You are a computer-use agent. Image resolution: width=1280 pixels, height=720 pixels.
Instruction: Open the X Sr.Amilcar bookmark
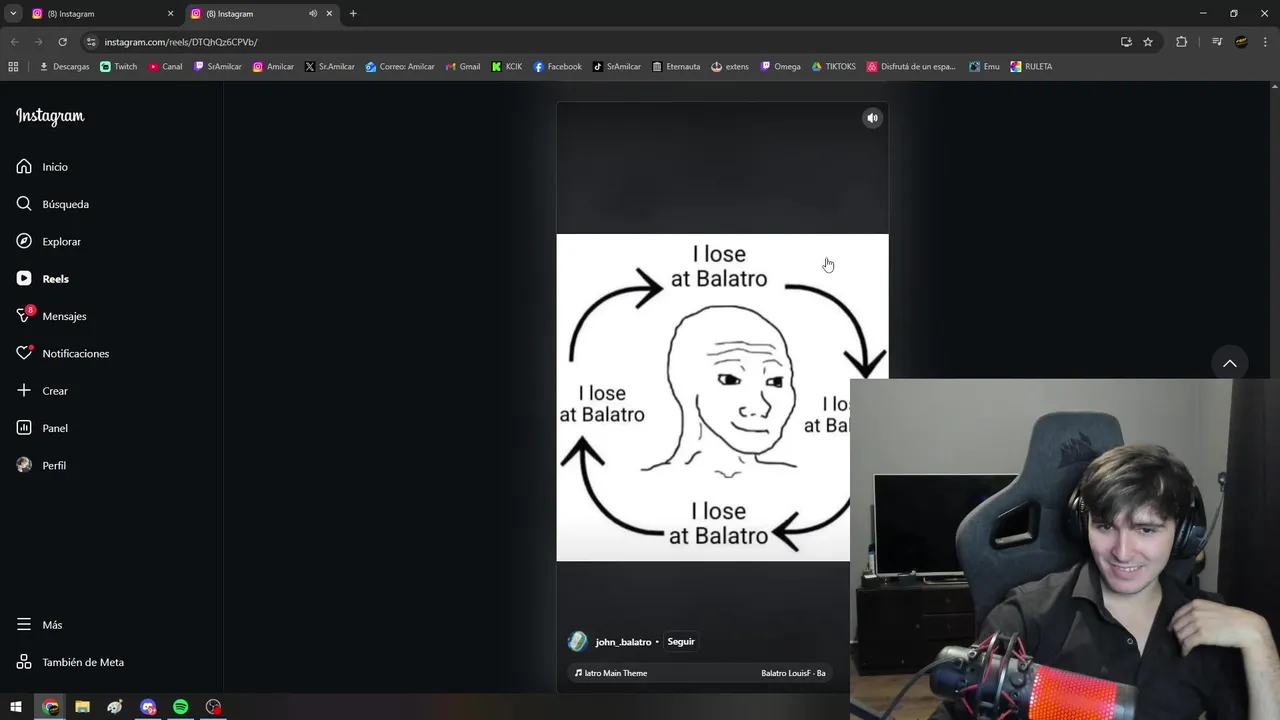pos(329,67)
